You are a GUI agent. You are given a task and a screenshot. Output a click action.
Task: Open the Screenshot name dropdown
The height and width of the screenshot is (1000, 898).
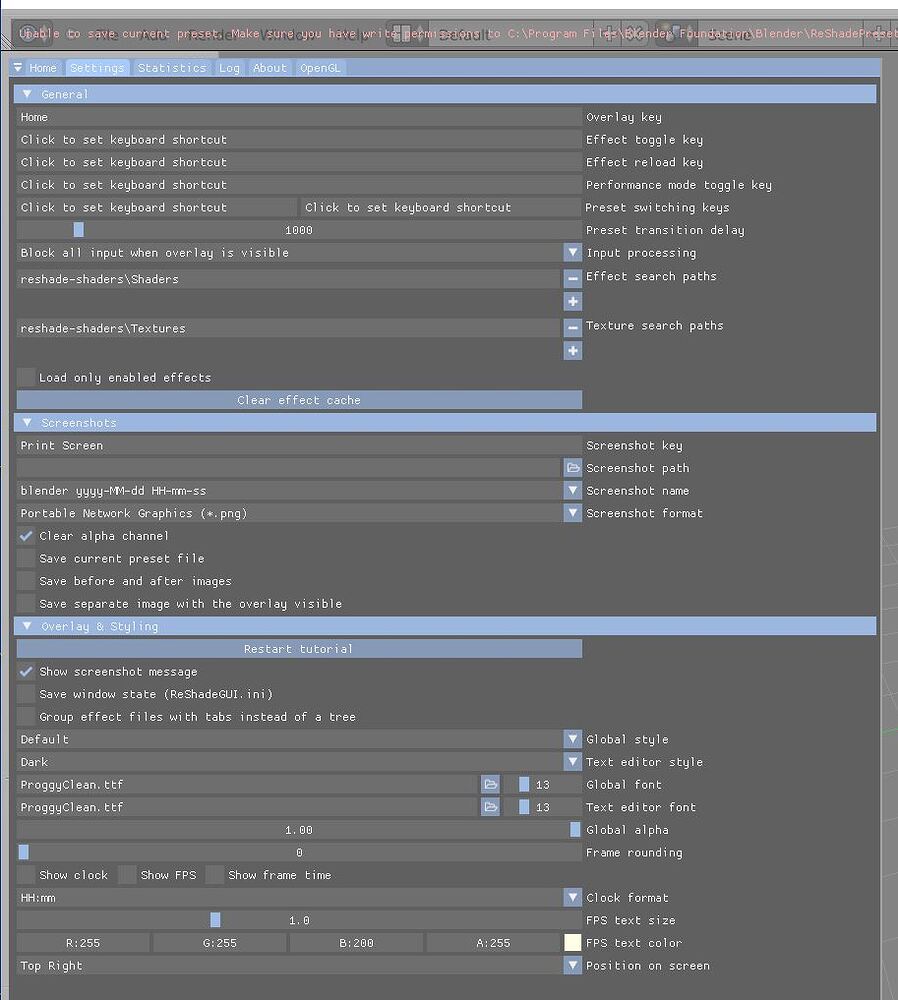coord(572,490)
